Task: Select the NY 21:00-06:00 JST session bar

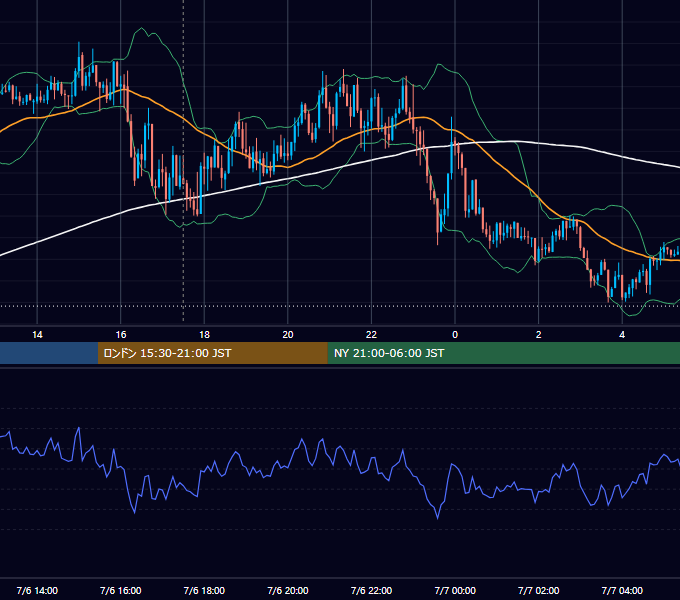Action: pyautogui.click(x=503, y=353)
